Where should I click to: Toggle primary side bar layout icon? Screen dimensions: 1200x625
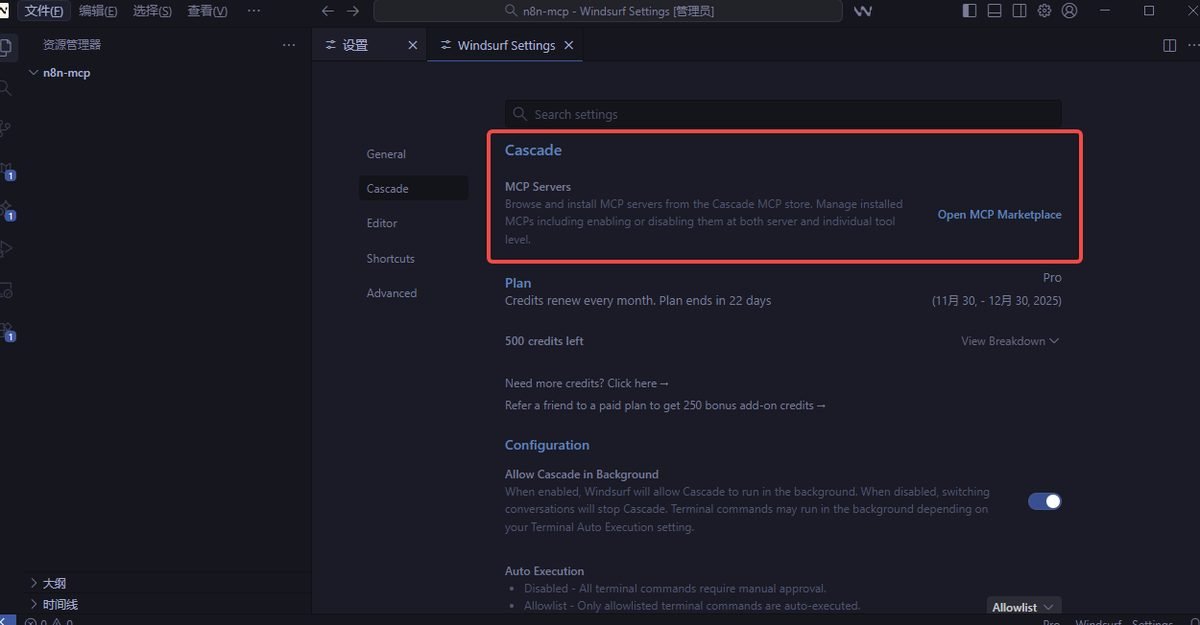969,11
